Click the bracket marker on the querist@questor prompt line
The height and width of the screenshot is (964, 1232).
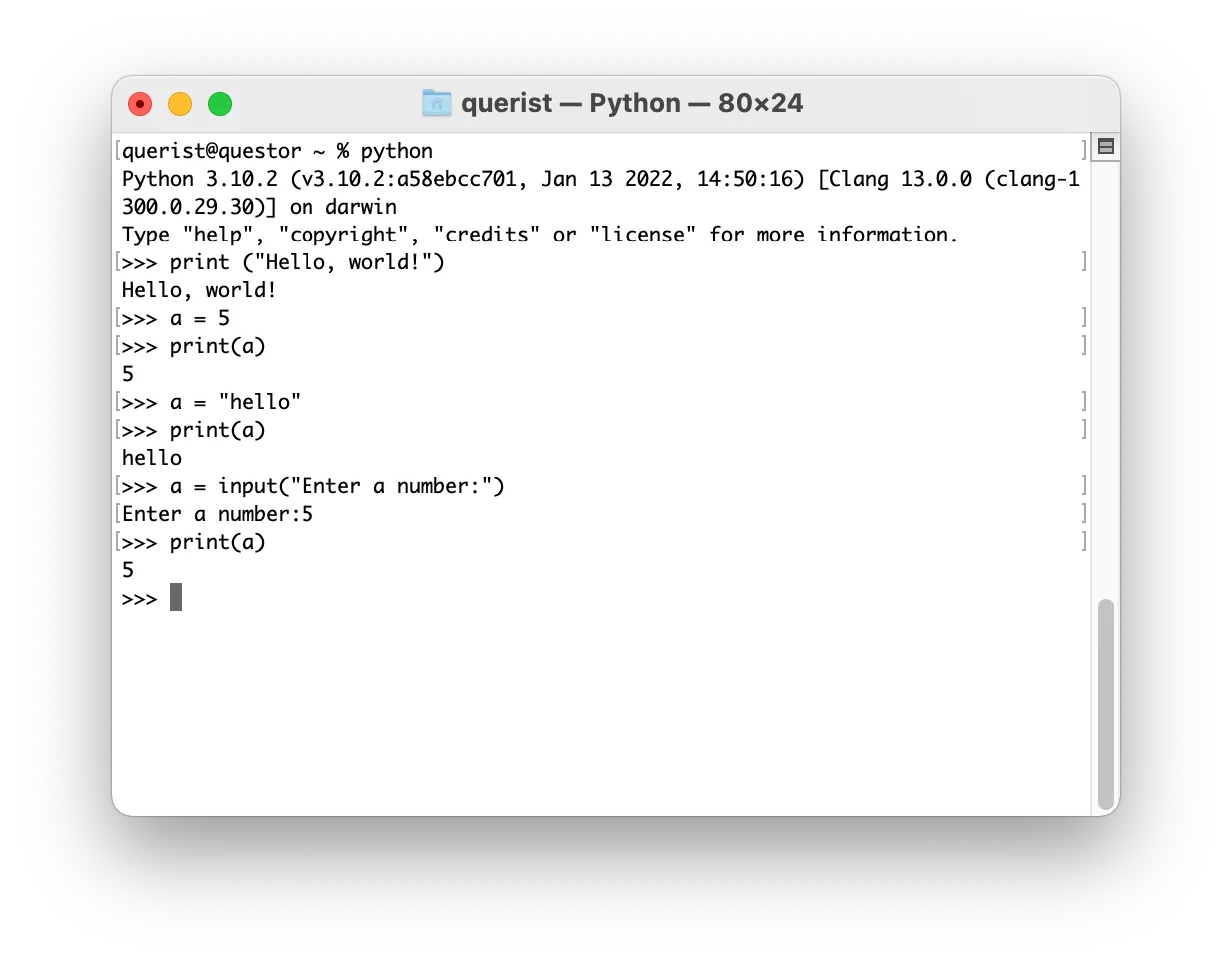pyautogui.click(x=118, y=151)
